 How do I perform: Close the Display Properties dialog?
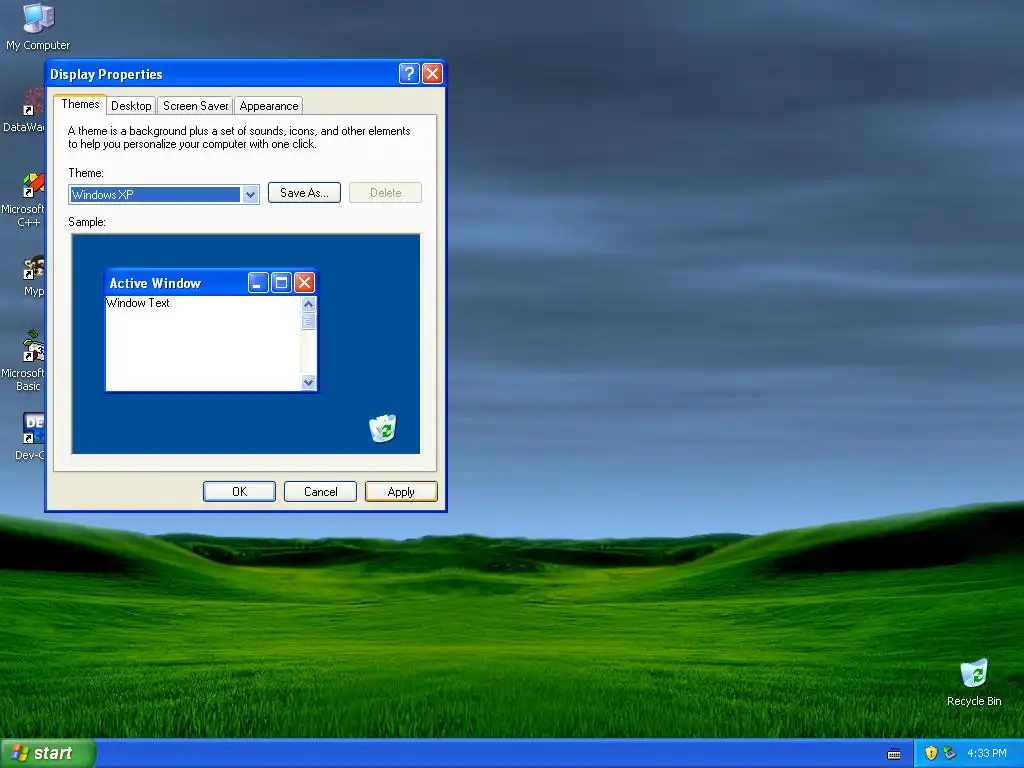[432, 74]
